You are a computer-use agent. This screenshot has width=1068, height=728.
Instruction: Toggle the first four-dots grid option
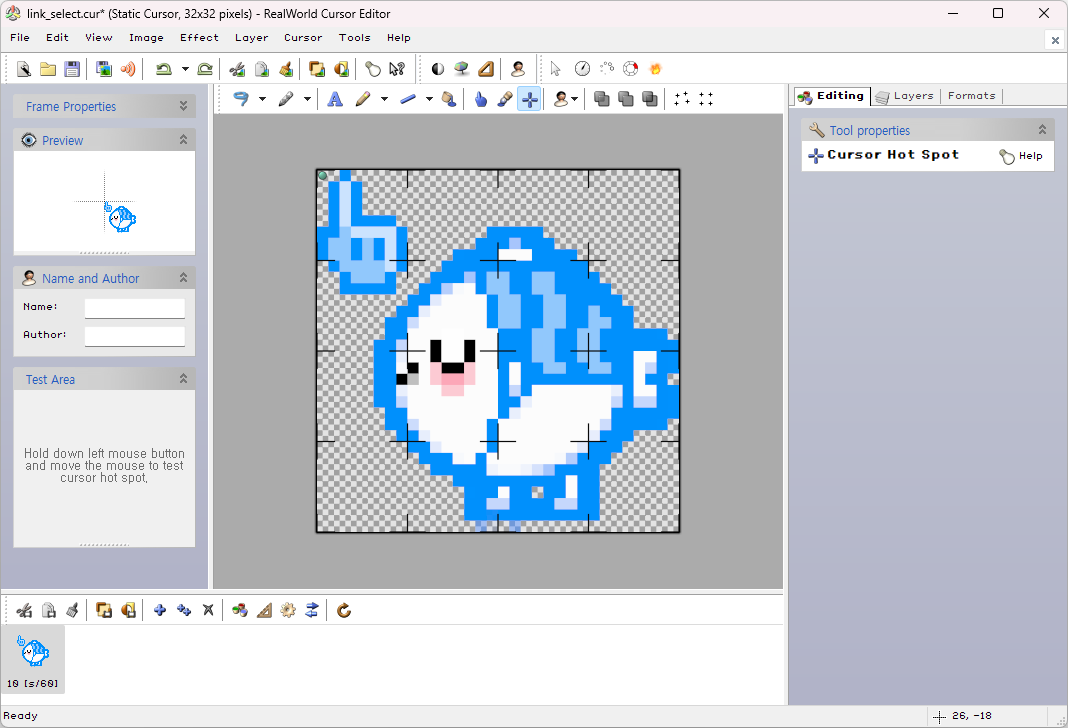pyautogui.click(x=682, y=99)
